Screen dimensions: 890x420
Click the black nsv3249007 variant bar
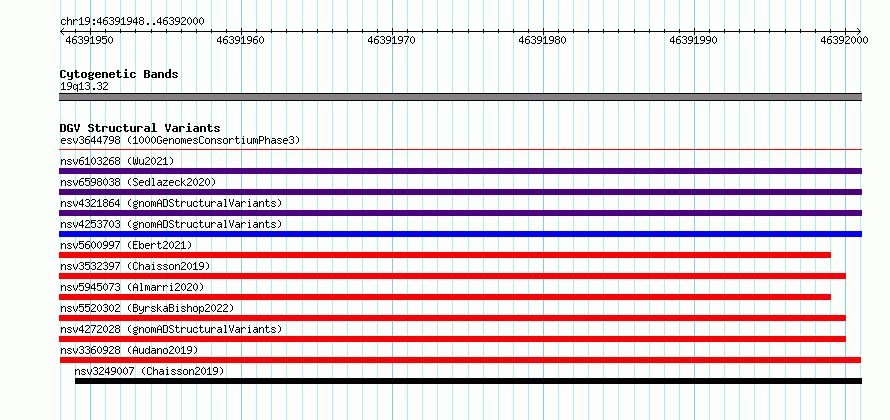point(468,381)
